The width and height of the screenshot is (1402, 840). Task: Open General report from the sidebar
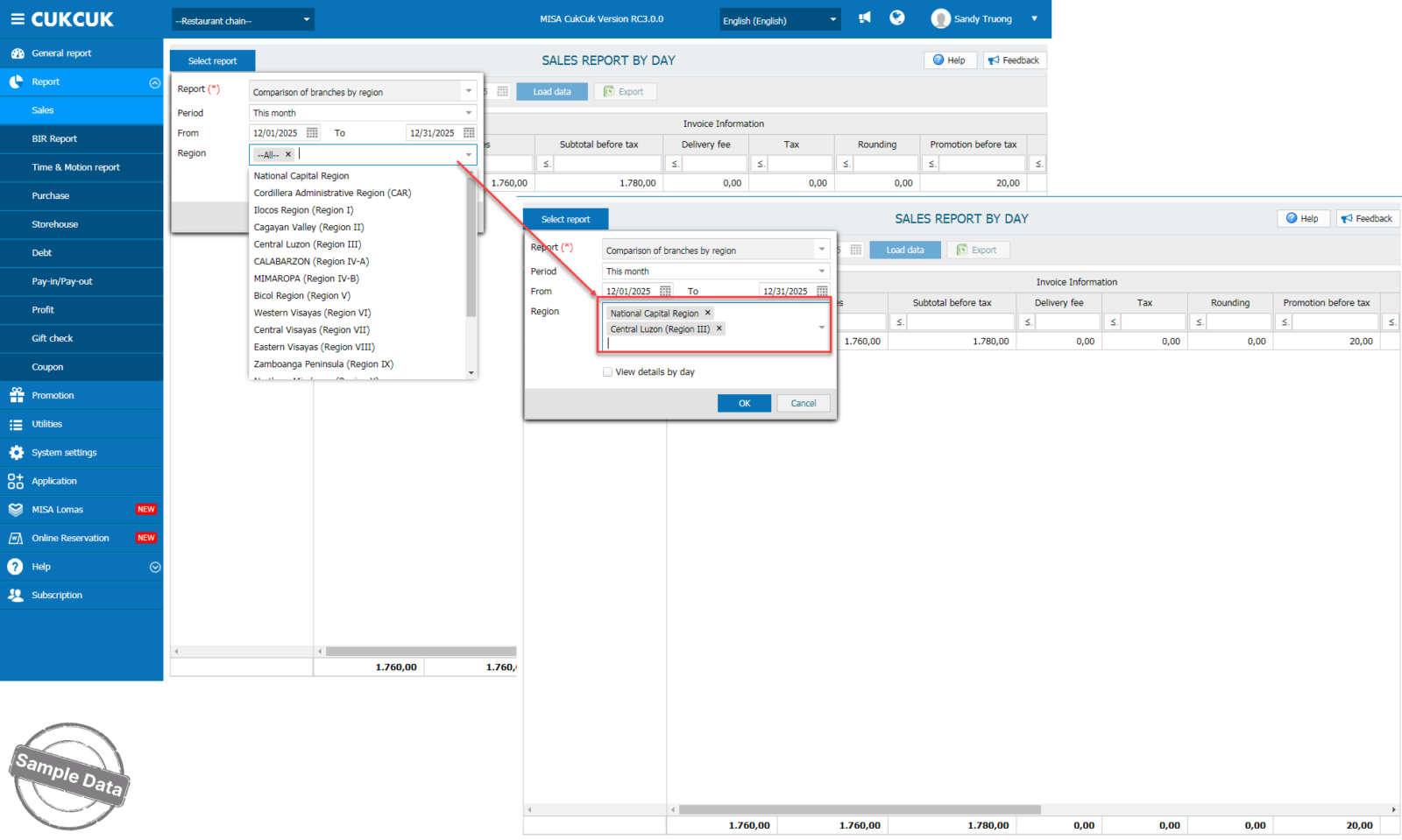pos(61,53)
